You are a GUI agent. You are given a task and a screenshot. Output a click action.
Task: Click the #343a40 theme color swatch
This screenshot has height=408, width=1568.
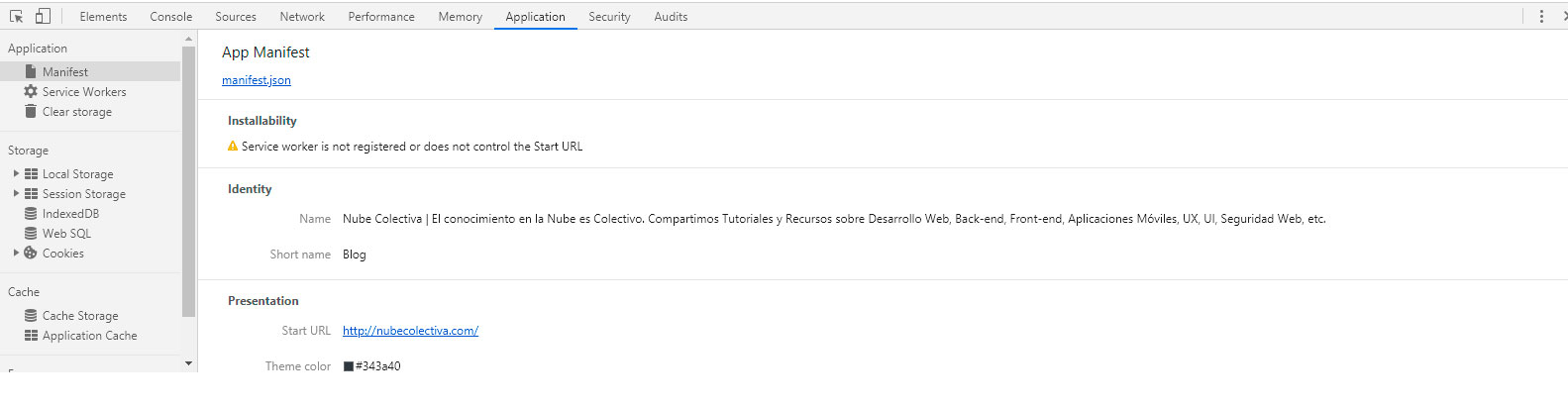coord(349,366)
